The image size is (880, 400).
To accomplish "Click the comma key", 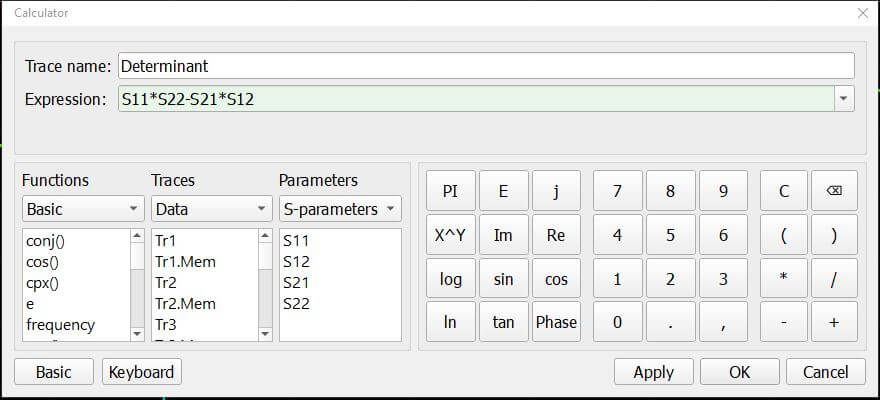I will [x=723, y=321].
